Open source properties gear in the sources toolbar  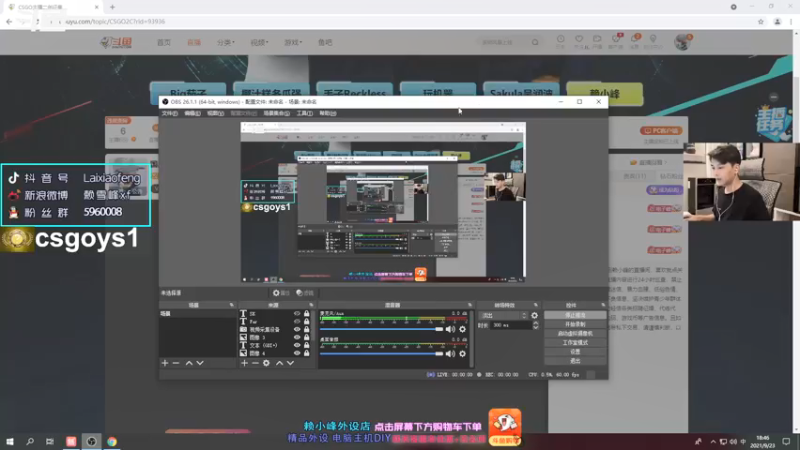[266, 363]
